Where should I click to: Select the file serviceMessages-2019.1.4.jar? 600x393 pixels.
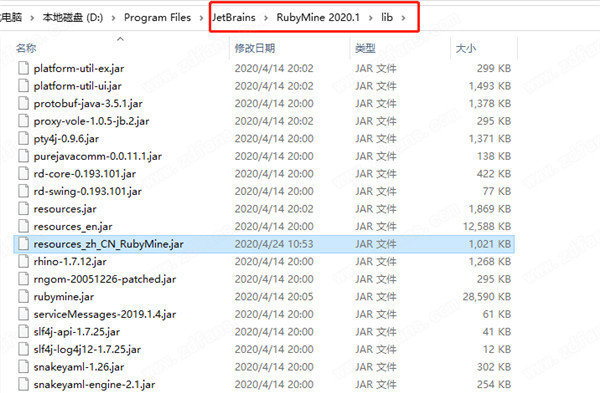point(105,315)
